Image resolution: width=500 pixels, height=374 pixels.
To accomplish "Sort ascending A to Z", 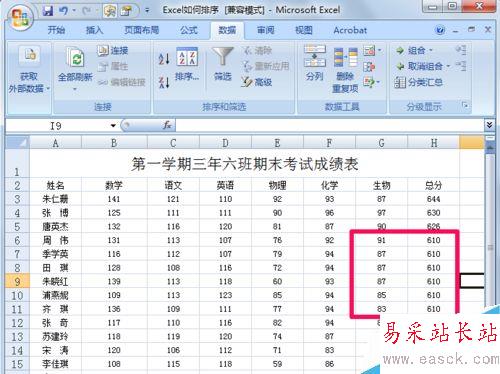I will point(164,59).
